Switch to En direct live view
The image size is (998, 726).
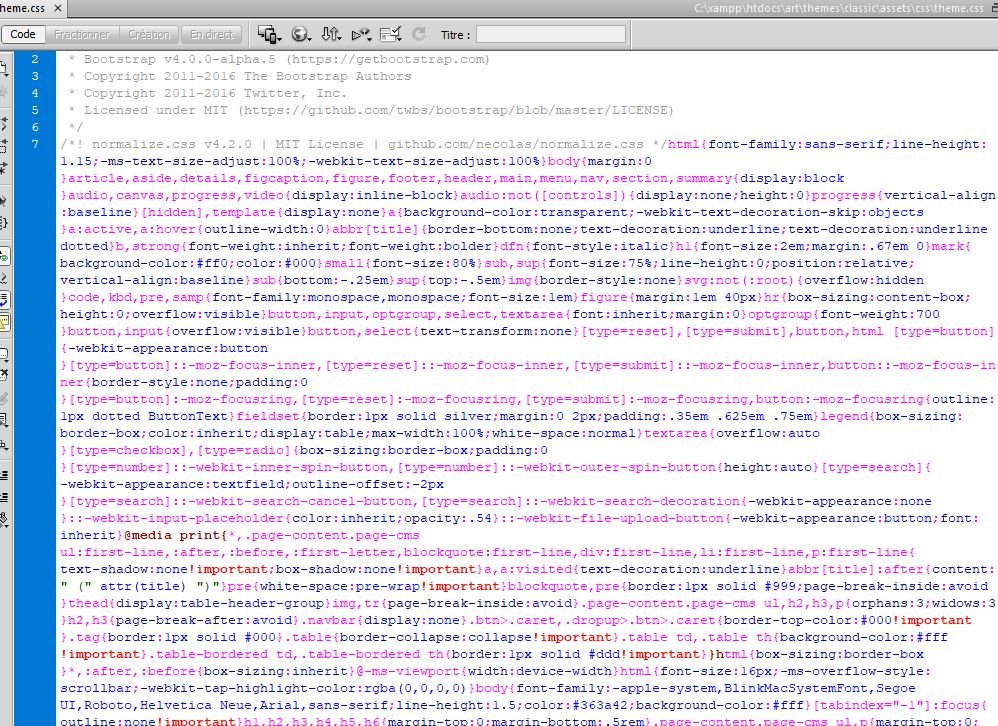tap(212, 34)
